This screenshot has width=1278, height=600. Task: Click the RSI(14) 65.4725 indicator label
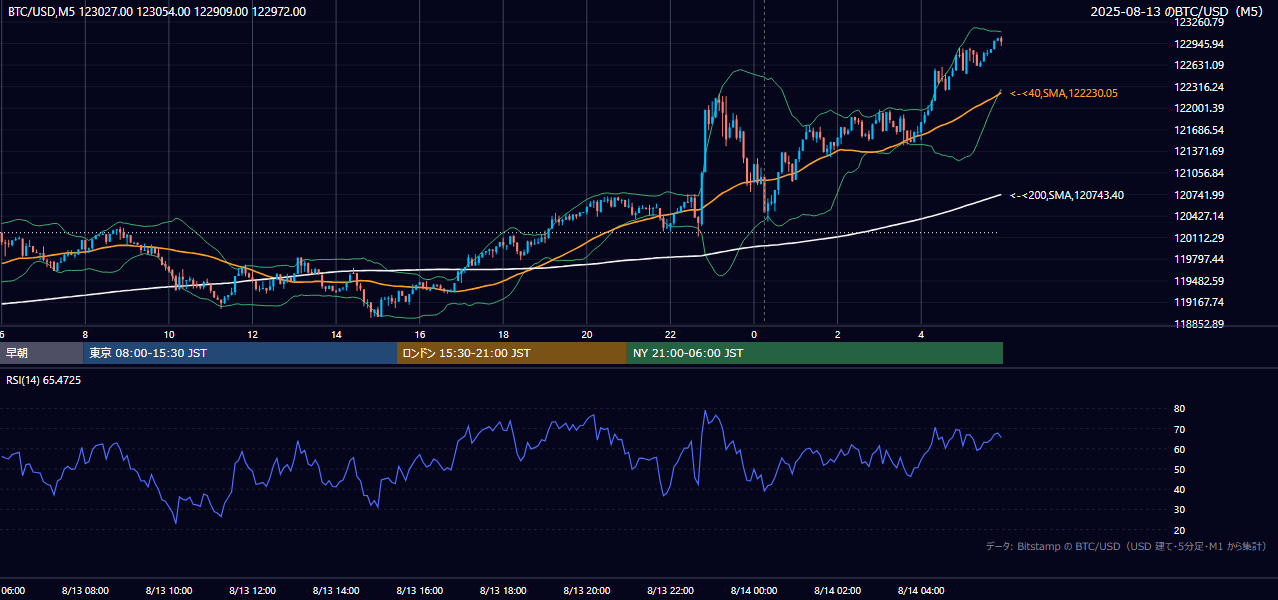pos(44,380)
